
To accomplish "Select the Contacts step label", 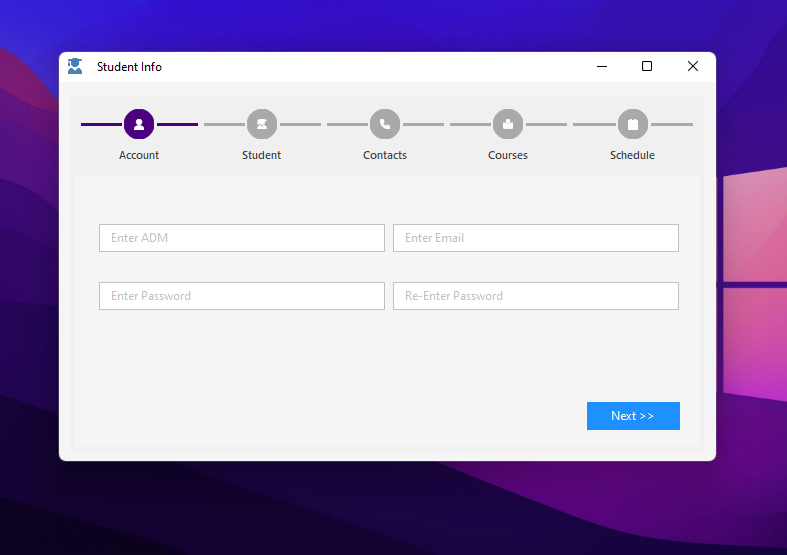I will coord(385,155).
